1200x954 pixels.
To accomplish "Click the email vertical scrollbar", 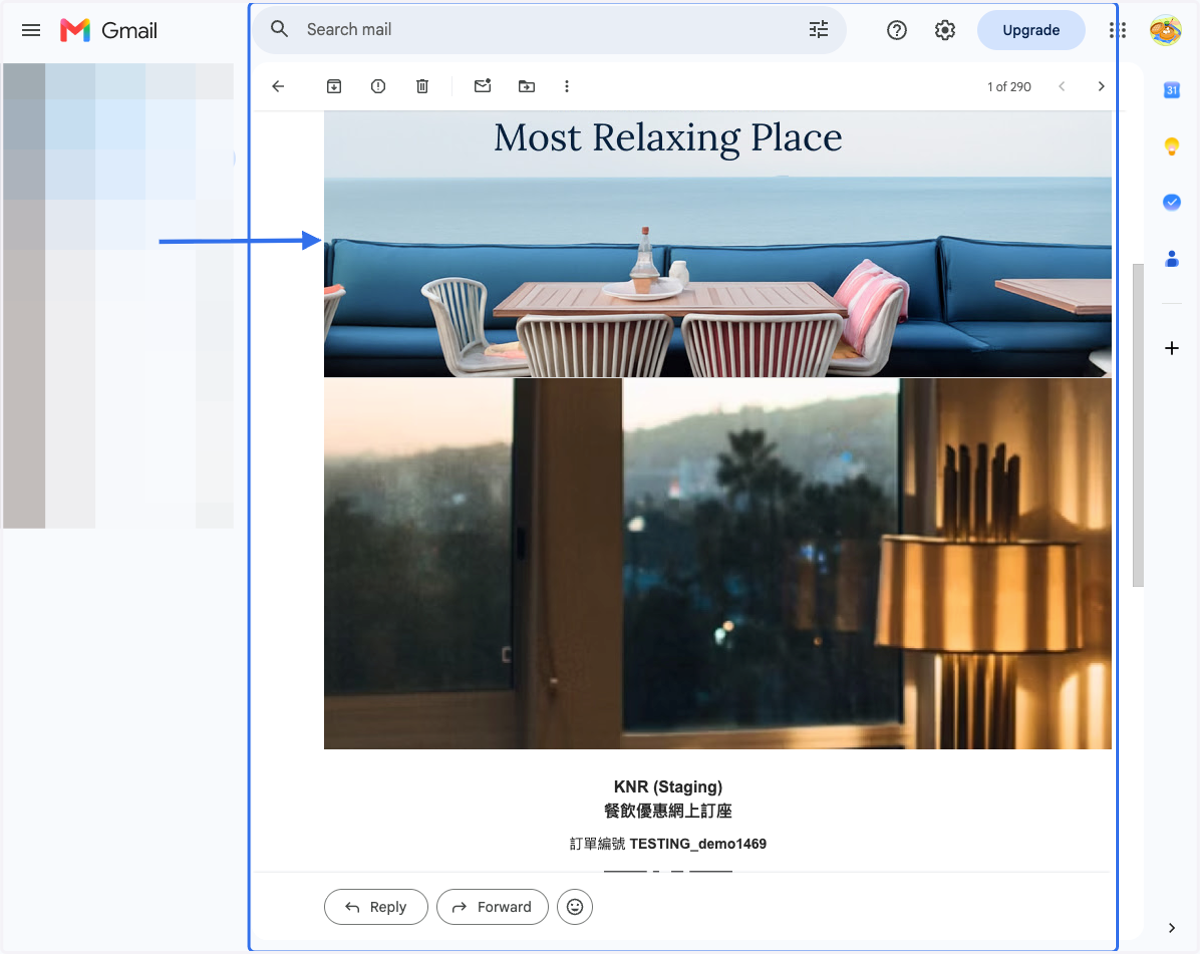I will click(x=1138, y=425).
